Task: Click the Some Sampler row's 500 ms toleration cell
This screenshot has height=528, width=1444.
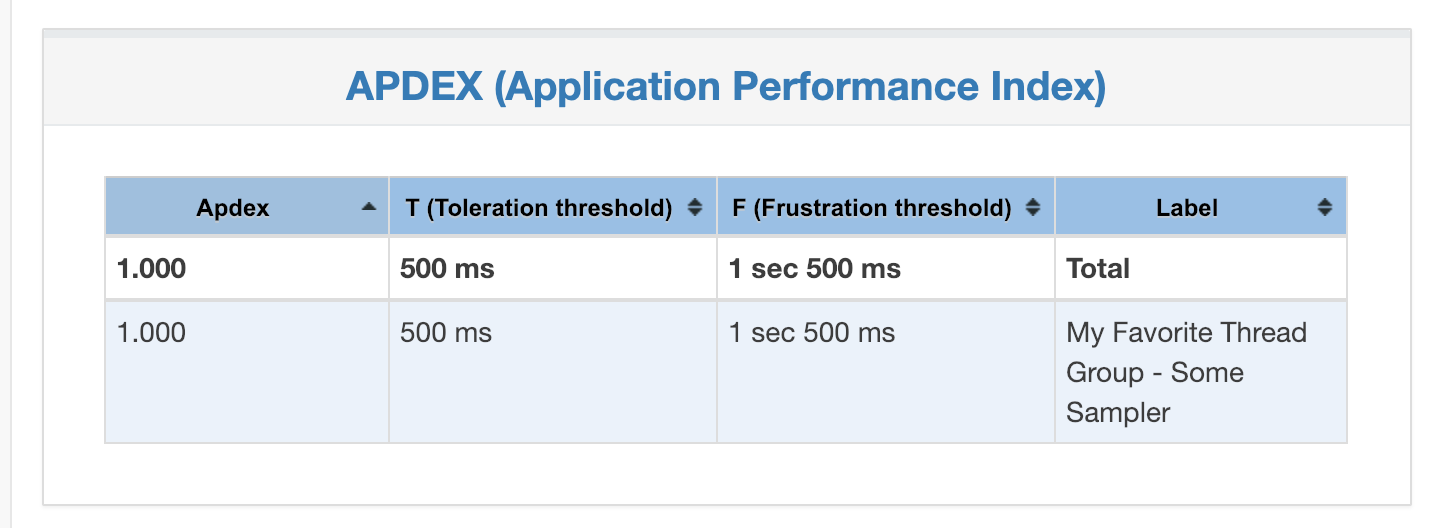Action: coord(446,333)
